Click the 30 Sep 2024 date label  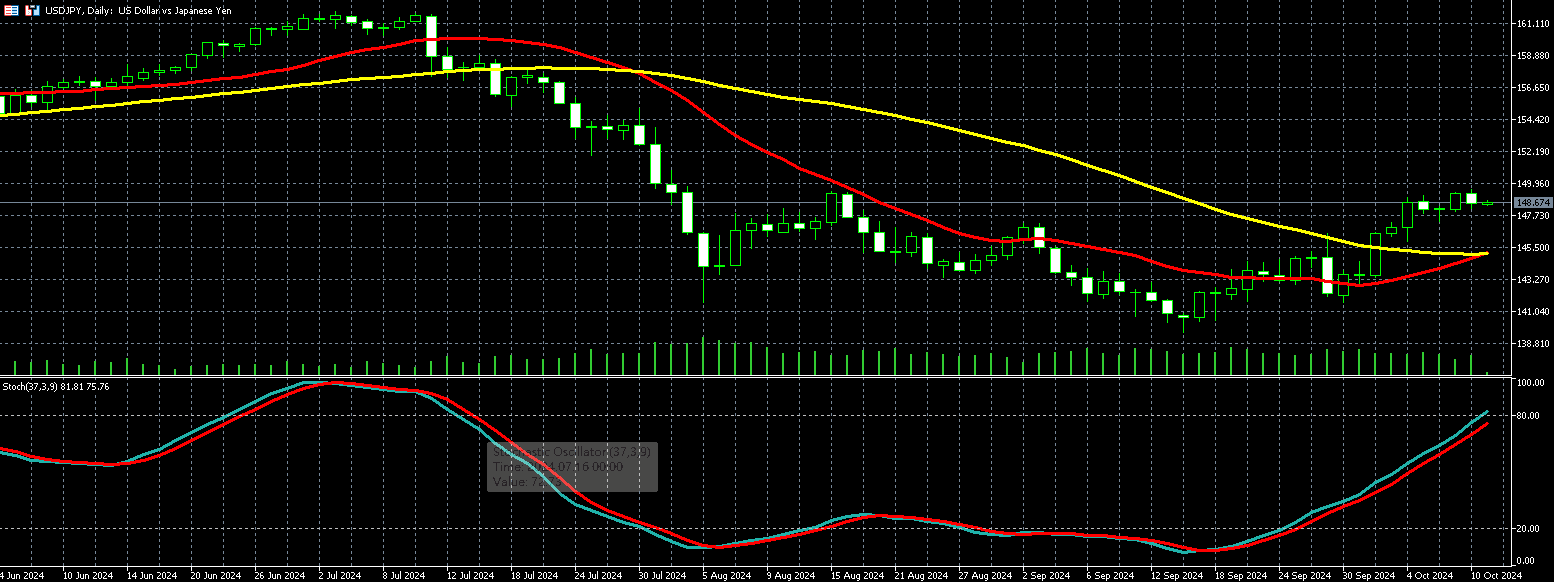(1369, 576)
